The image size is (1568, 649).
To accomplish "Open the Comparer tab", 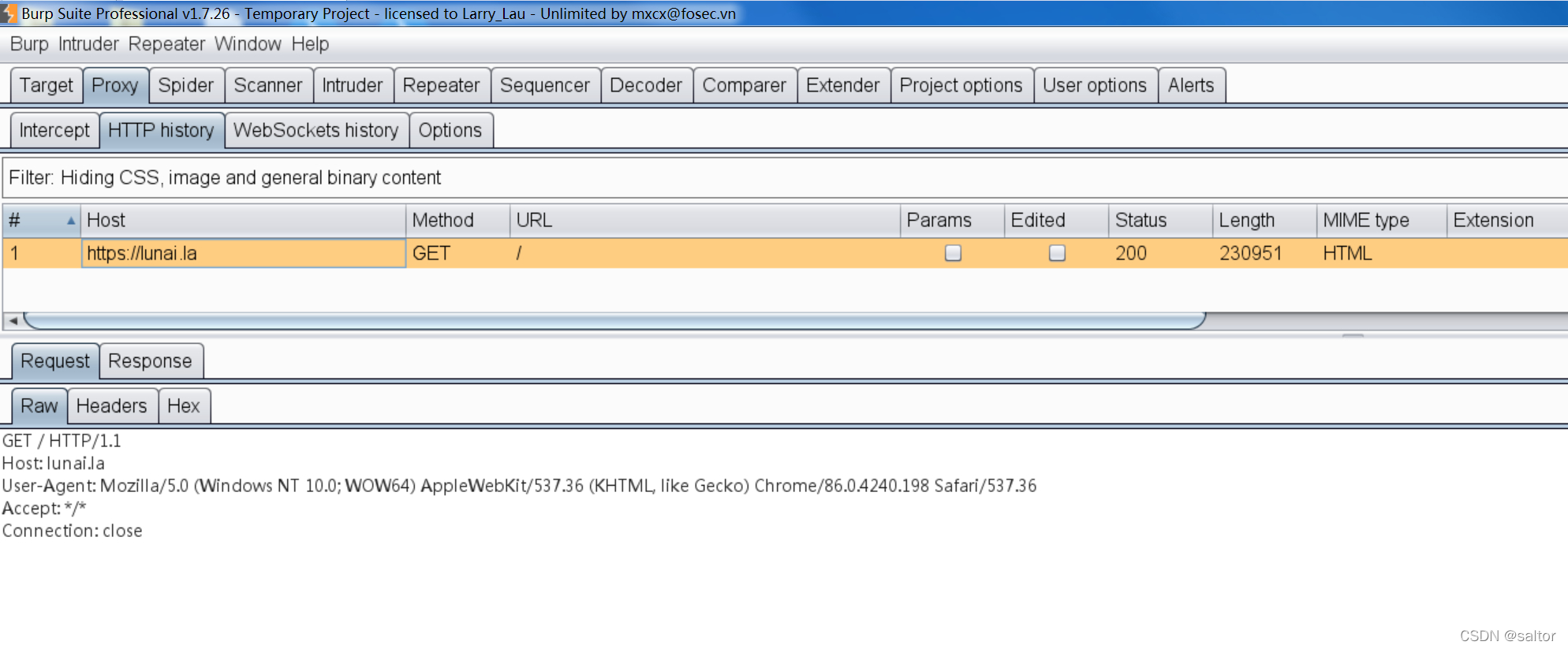I will pos(745,85).
